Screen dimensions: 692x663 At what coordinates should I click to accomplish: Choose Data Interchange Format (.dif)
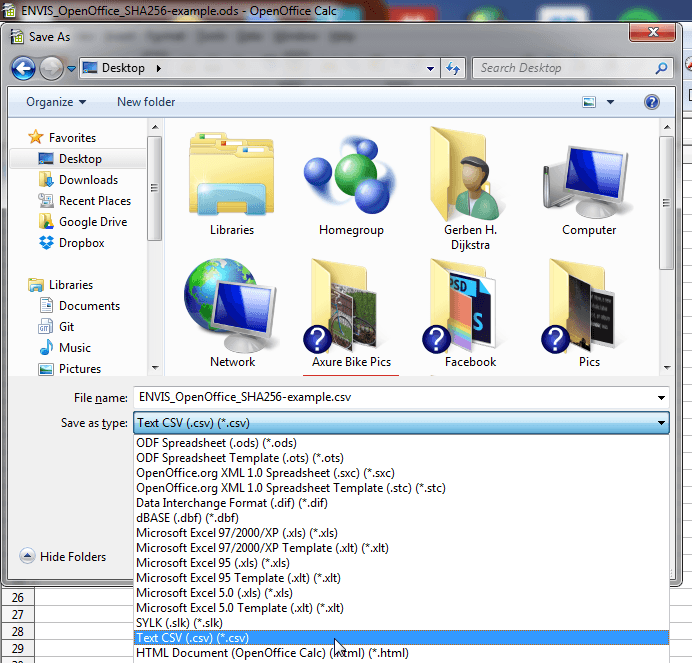click(x=401, y=503)
